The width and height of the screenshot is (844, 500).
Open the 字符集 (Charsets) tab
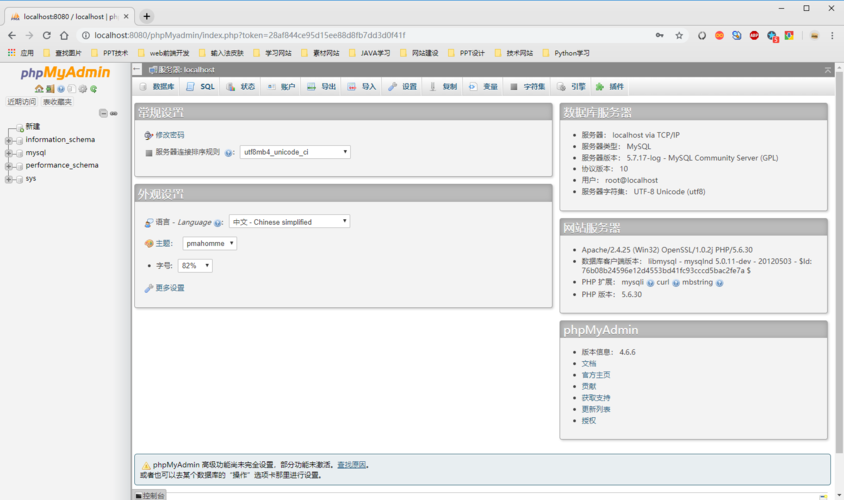[x=528, y=87]
